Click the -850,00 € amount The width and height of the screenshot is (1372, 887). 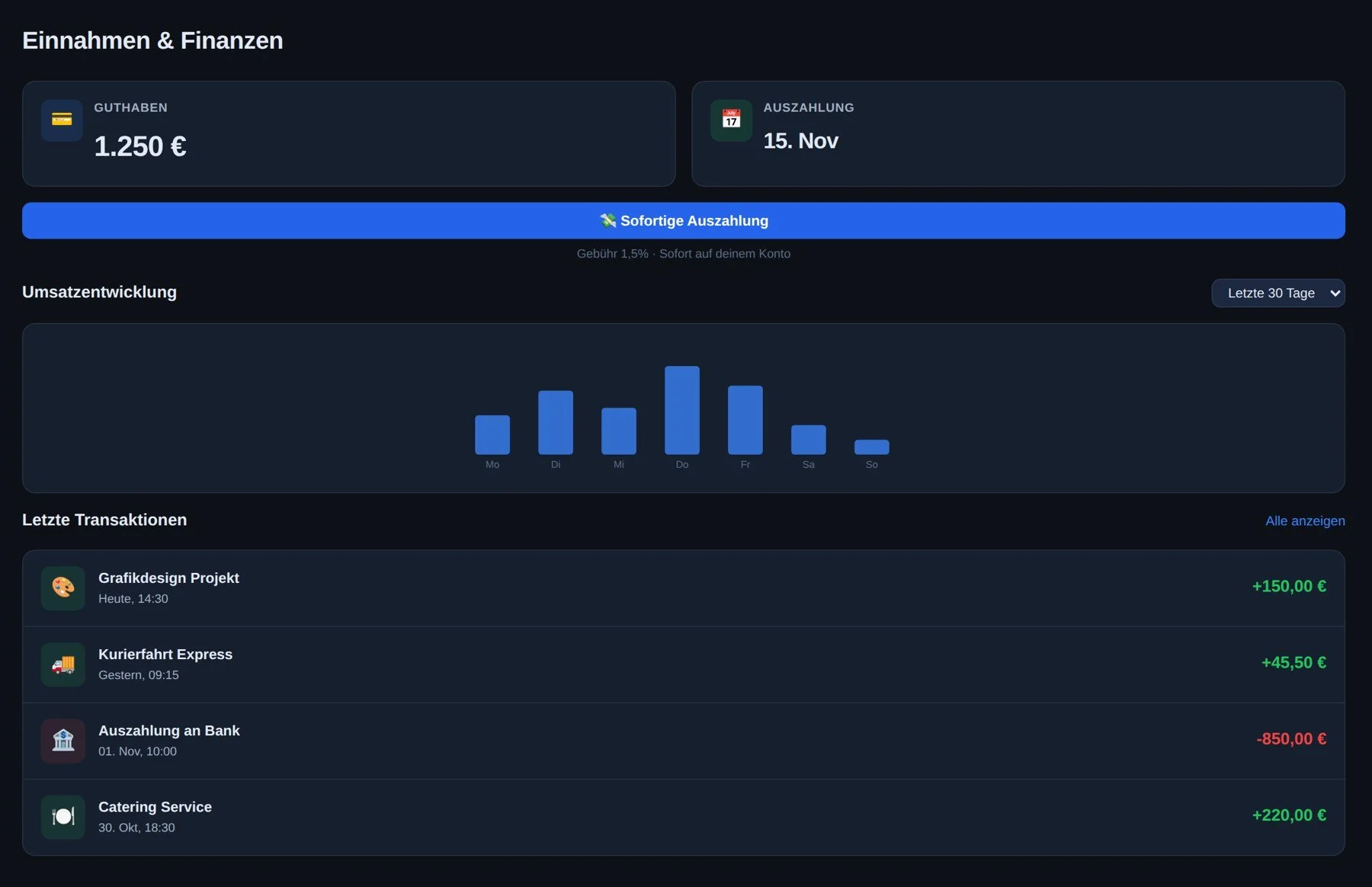(x=1291, y=738)
